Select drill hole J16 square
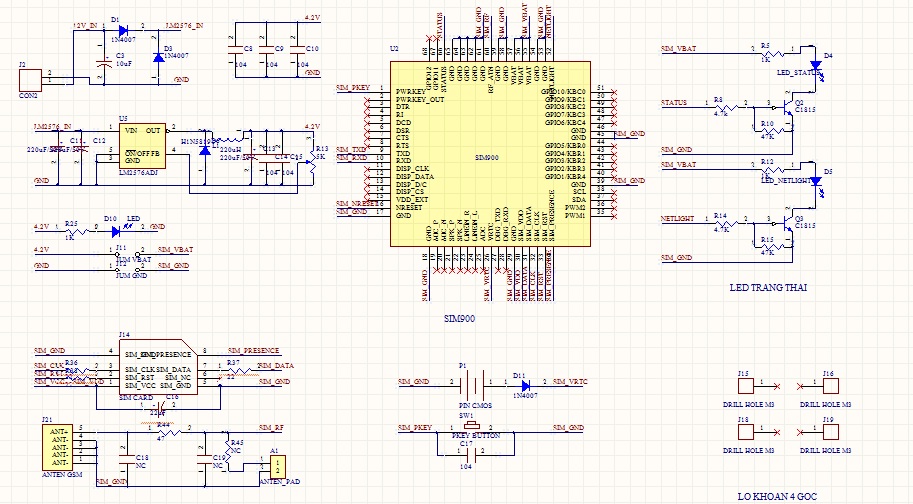 point(831,386)
